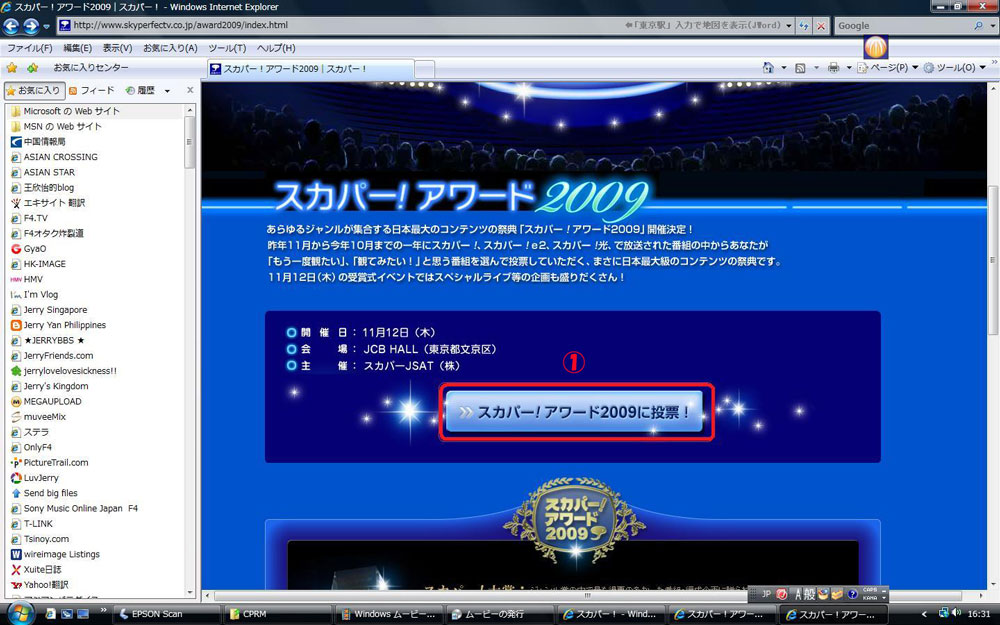The height and width of the screenshot is (625, 1000).
Task: Switch to CPRM taskbar button
Action: (x=277, y=614)
